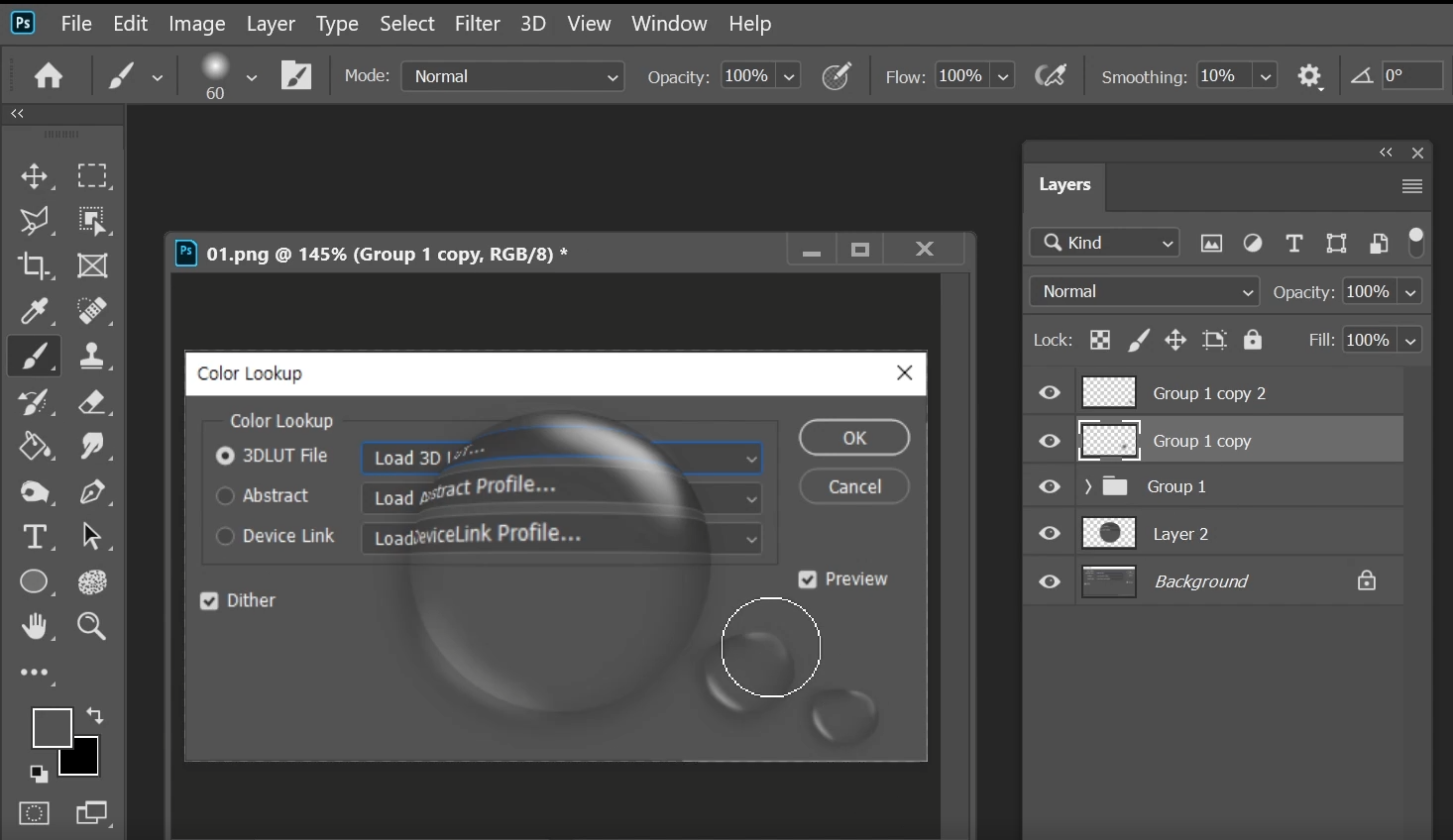Image resolution: width=1453 pixels, height=840 pixels.
Task: Switch to the Layers tab
Action: click(1064, 185)
